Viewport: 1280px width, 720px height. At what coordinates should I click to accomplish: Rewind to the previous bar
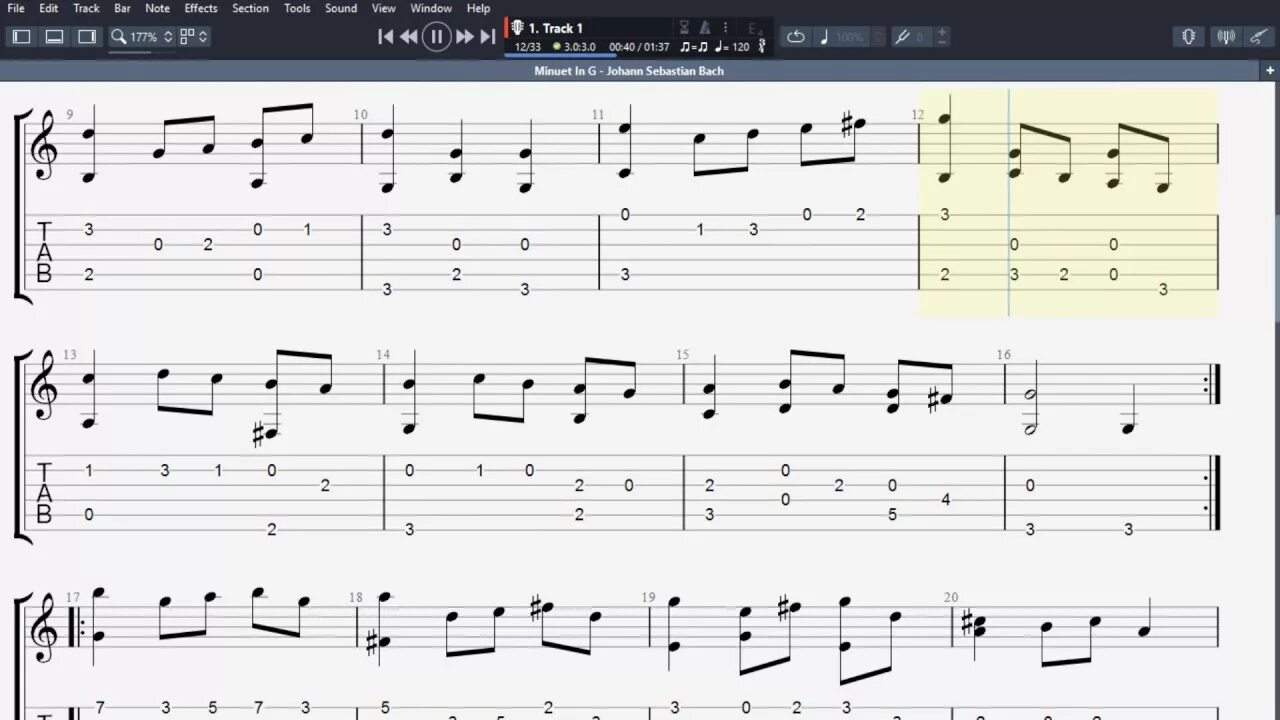pos(409,37)
